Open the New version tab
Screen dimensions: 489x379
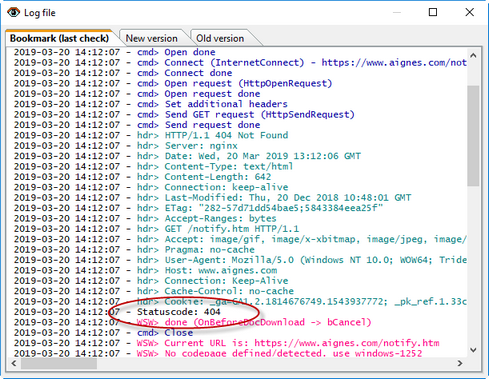click(x=152, y=38)
